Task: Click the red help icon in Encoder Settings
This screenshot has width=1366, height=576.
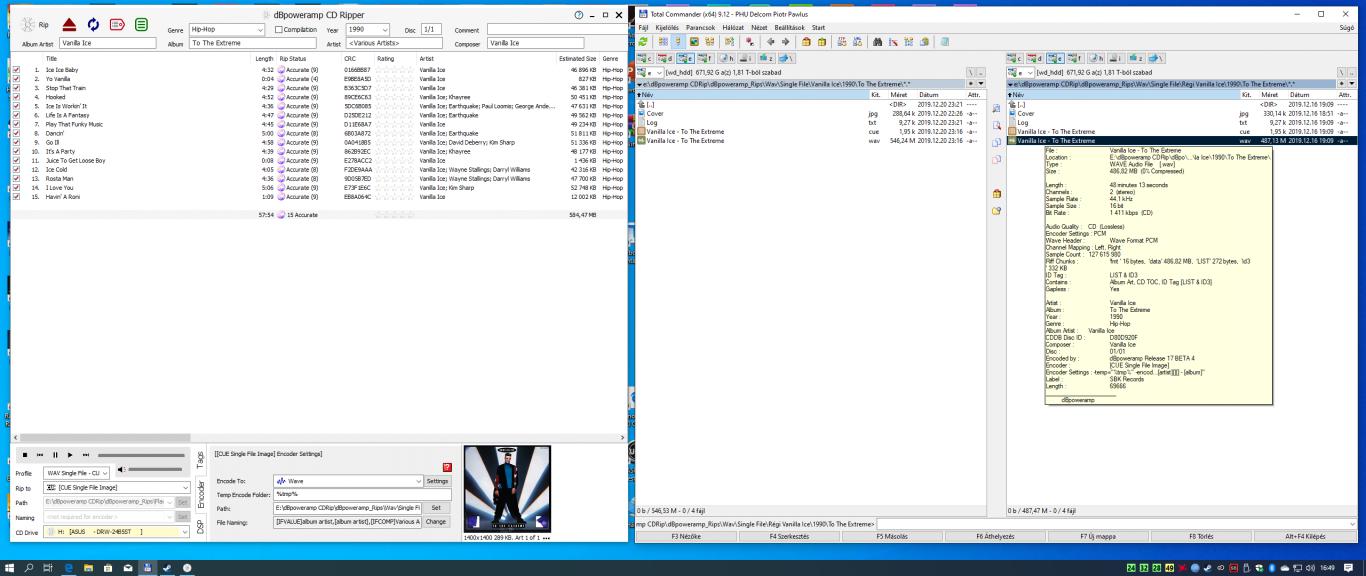Action: click(447, 467)
